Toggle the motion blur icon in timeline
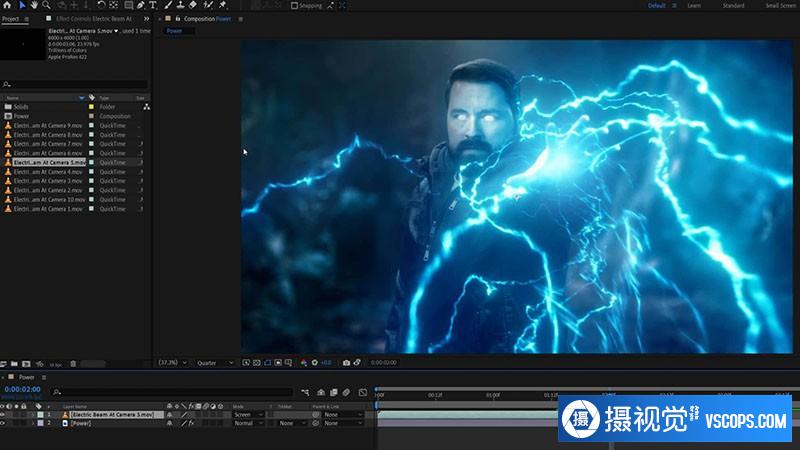Screen dimensions: 800x450 [346, 392]
